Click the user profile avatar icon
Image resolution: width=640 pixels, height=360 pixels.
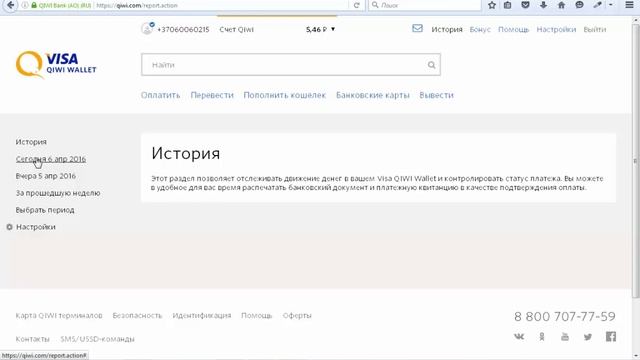tap(147, 29)
